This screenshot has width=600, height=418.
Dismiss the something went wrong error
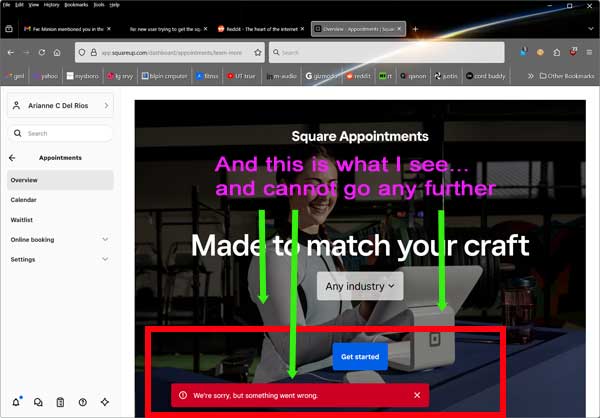click(417, 395)
